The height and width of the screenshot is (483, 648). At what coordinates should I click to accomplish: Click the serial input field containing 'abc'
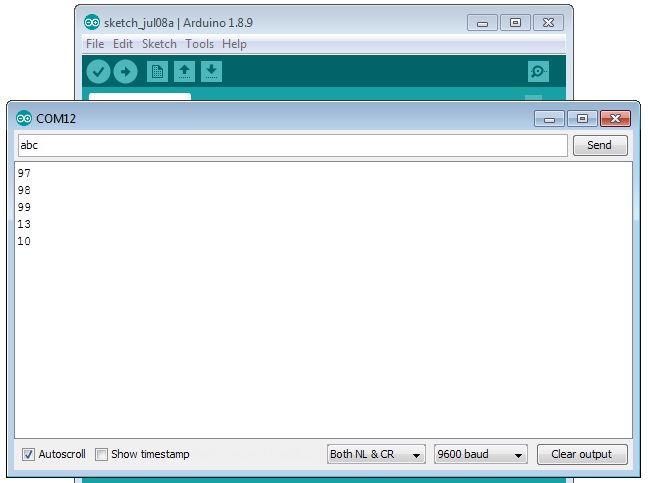tap(293, 145)
